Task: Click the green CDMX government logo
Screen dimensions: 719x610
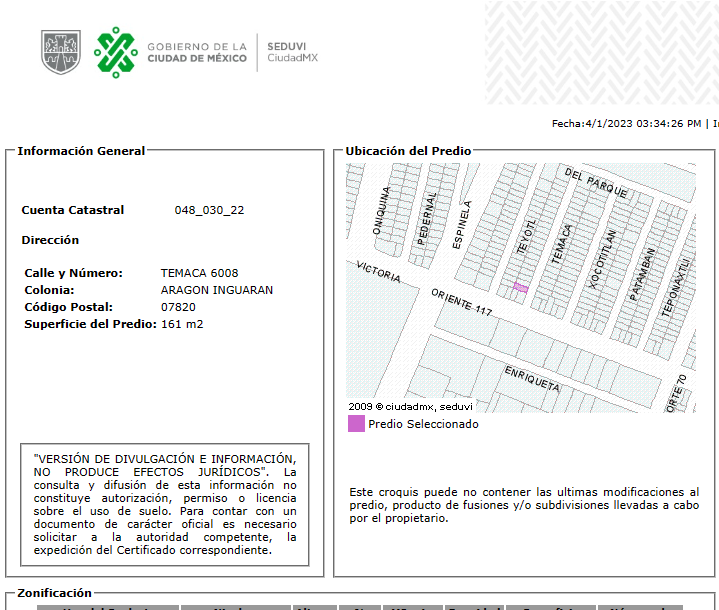Action: pyautogui.click(x=116, y=52)
